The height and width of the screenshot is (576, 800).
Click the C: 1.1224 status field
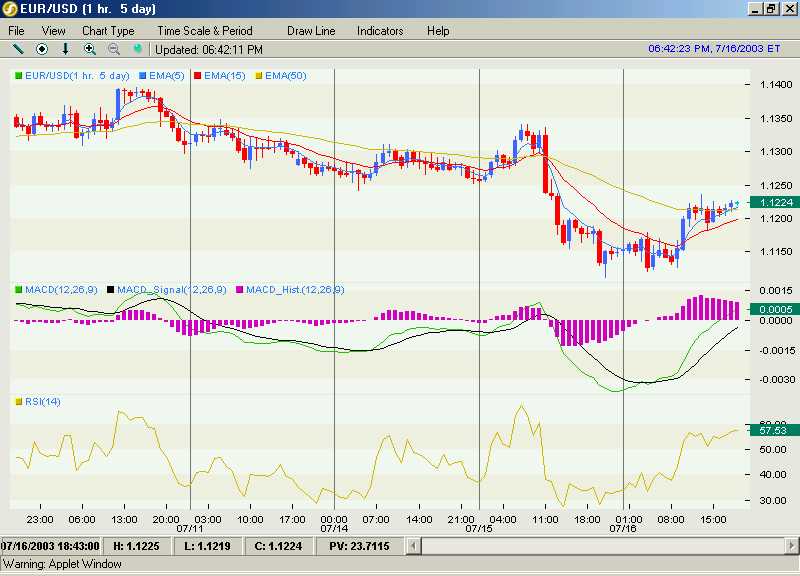point(278,546)
